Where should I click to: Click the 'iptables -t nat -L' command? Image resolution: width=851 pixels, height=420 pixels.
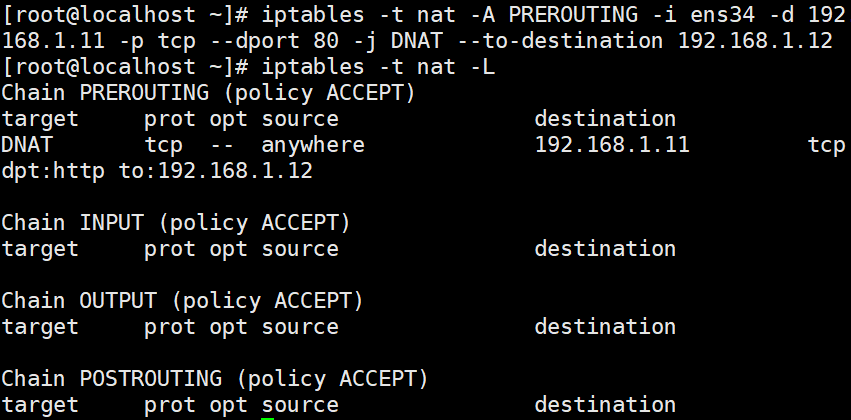pyautogui.click(x=378, y=67)
